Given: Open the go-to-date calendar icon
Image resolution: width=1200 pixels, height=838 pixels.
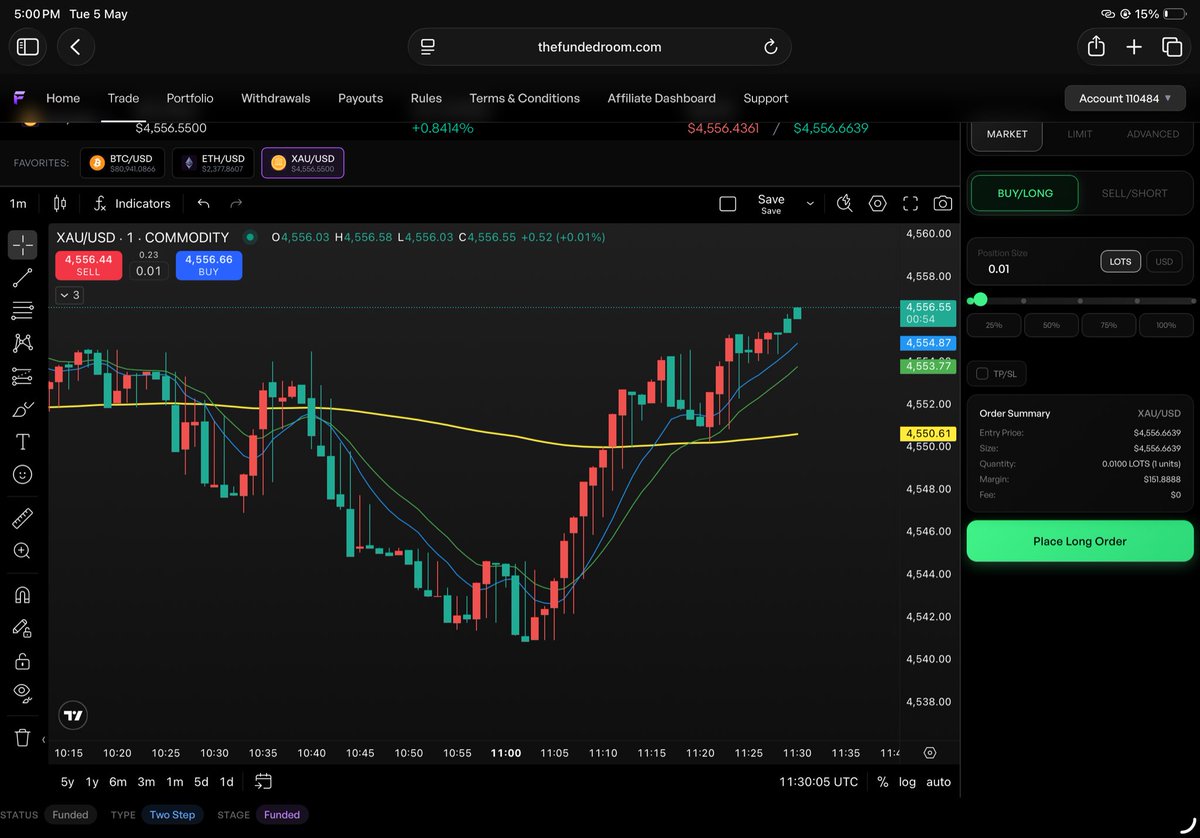Looking at the screenshot, I should (x=263, y=781).
